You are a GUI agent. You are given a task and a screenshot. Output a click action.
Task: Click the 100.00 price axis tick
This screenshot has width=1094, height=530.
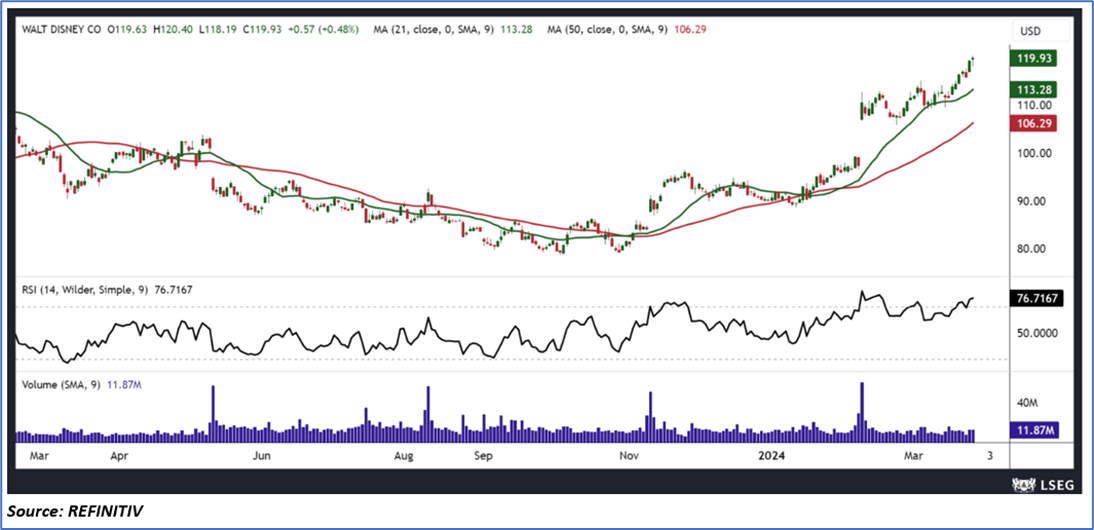(1033, 153)
